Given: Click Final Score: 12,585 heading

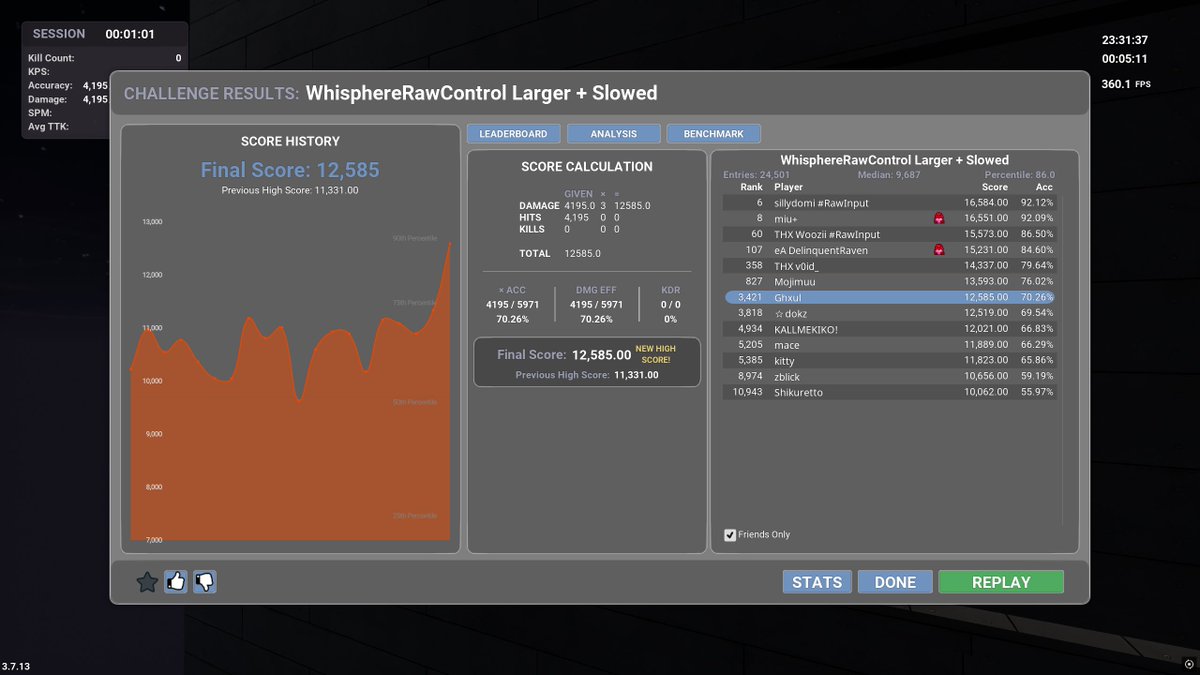Looking at the screenshot, I should [290, 170].
